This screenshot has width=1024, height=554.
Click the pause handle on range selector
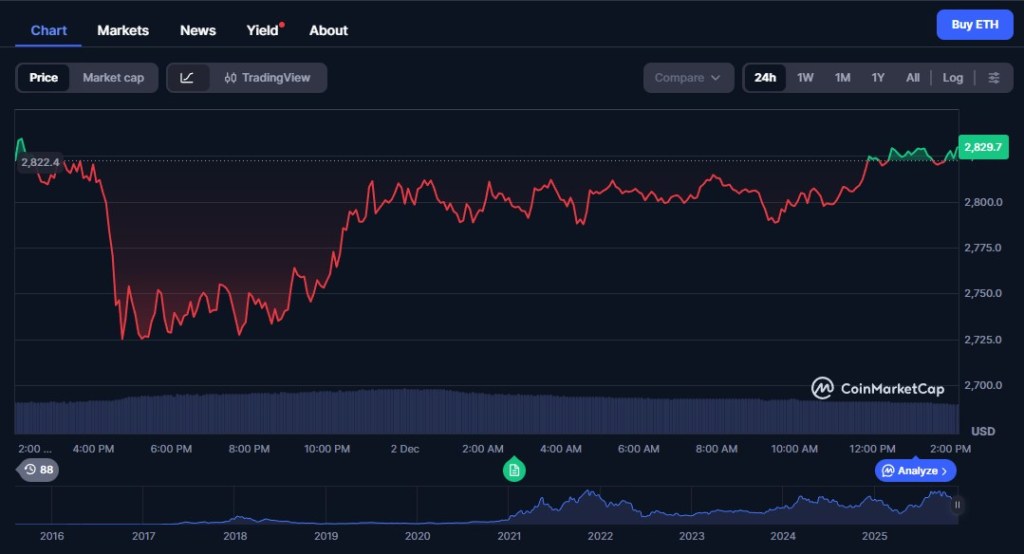coord(957,505)
